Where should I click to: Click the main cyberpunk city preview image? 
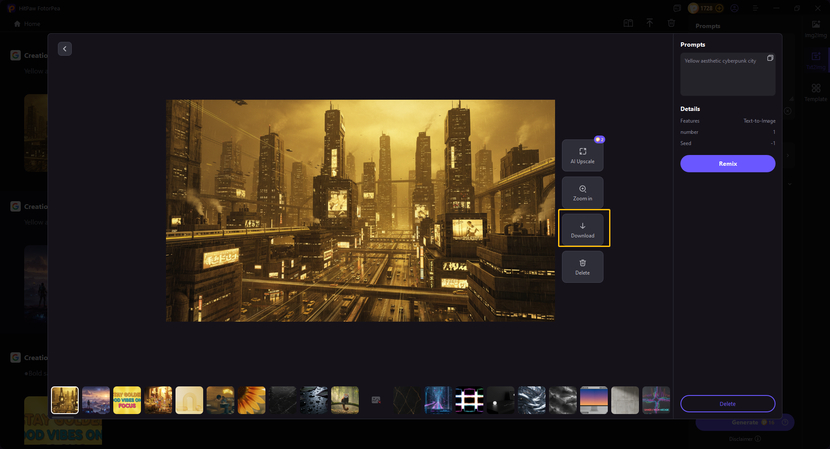[360, 210]
